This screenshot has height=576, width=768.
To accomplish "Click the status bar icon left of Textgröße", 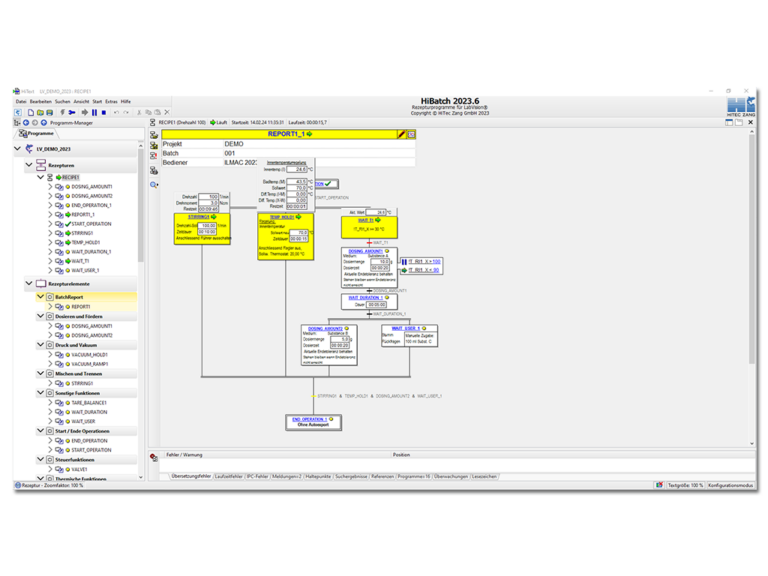I will point(659,485).
